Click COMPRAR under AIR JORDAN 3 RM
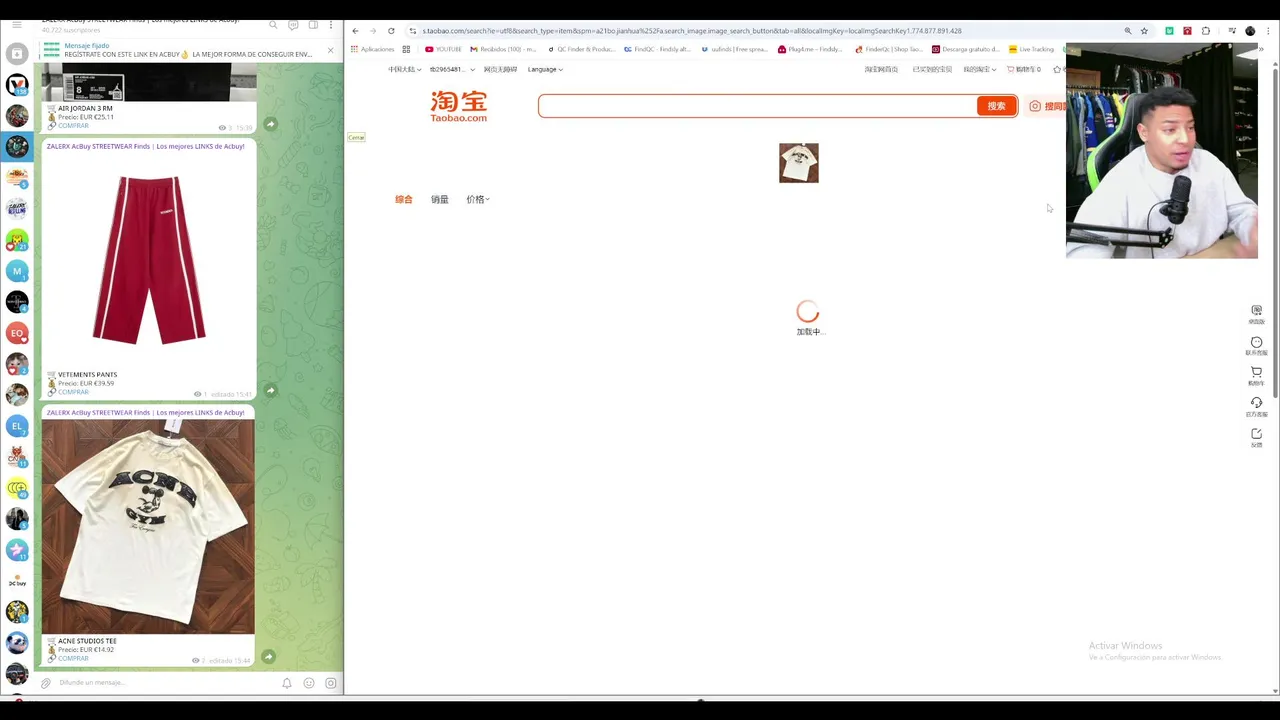Screen dimensions: 1280x720 [x=73, y=126]
